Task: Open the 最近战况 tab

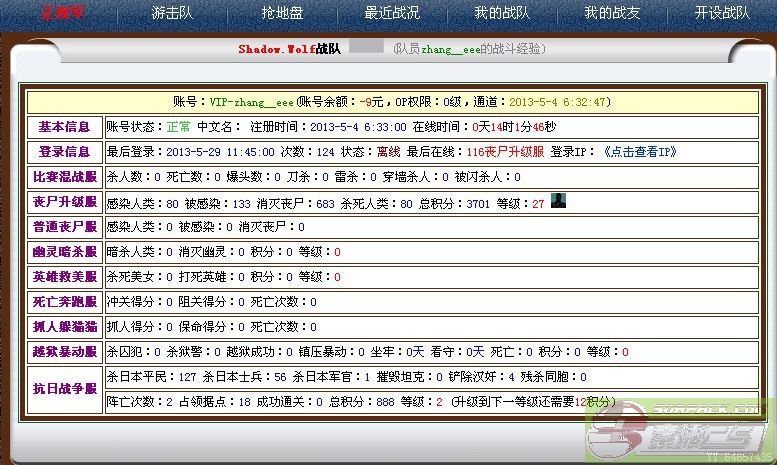Action: 393,13
